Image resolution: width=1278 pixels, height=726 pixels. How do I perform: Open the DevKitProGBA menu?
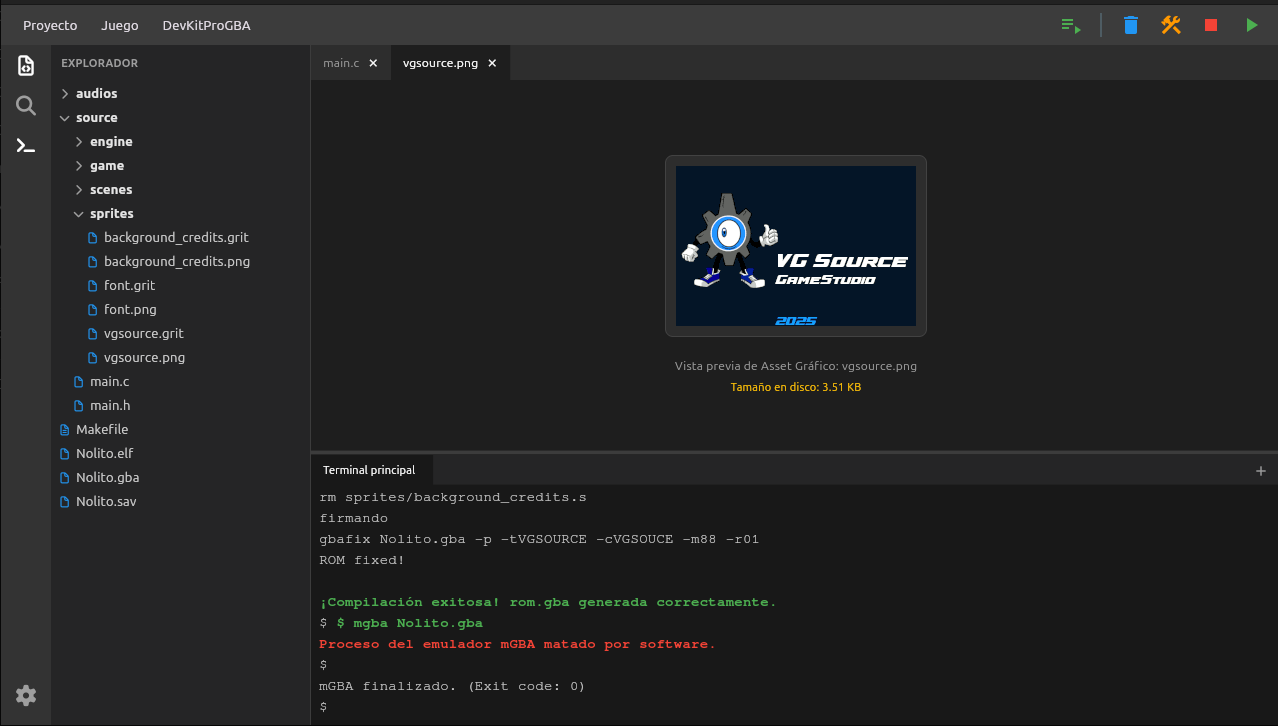click(206, 25)
